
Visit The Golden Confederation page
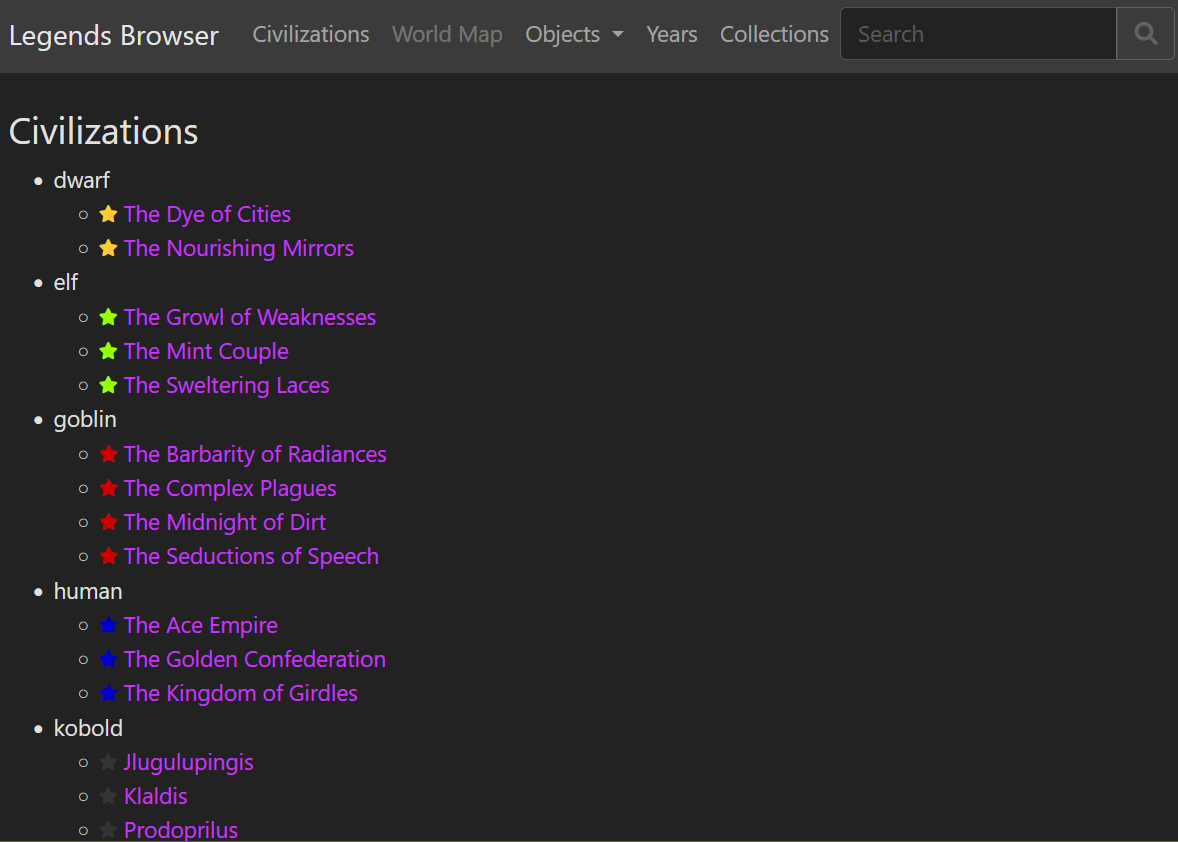pos(255,659)
